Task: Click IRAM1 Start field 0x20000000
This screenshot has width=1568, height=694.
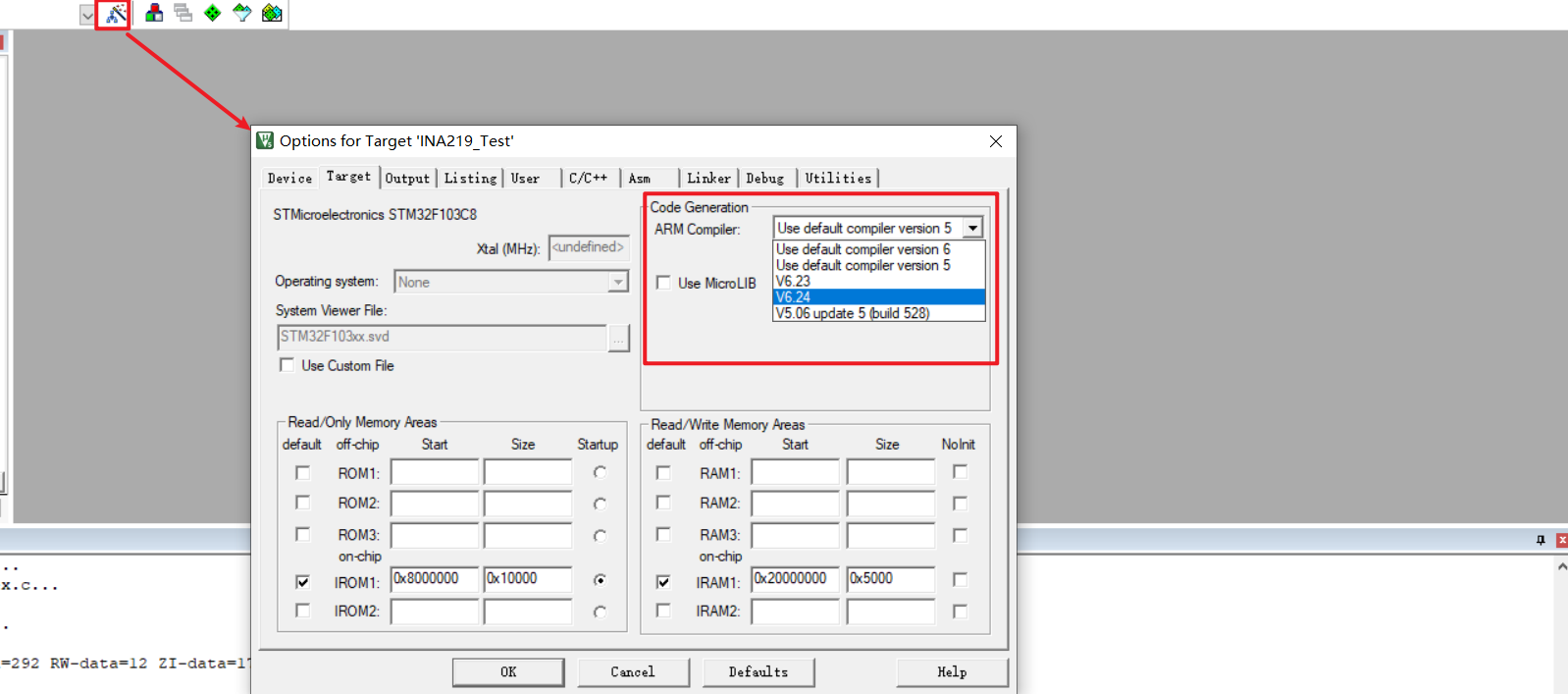Action: pyautogui.click(x=796, y=579)
